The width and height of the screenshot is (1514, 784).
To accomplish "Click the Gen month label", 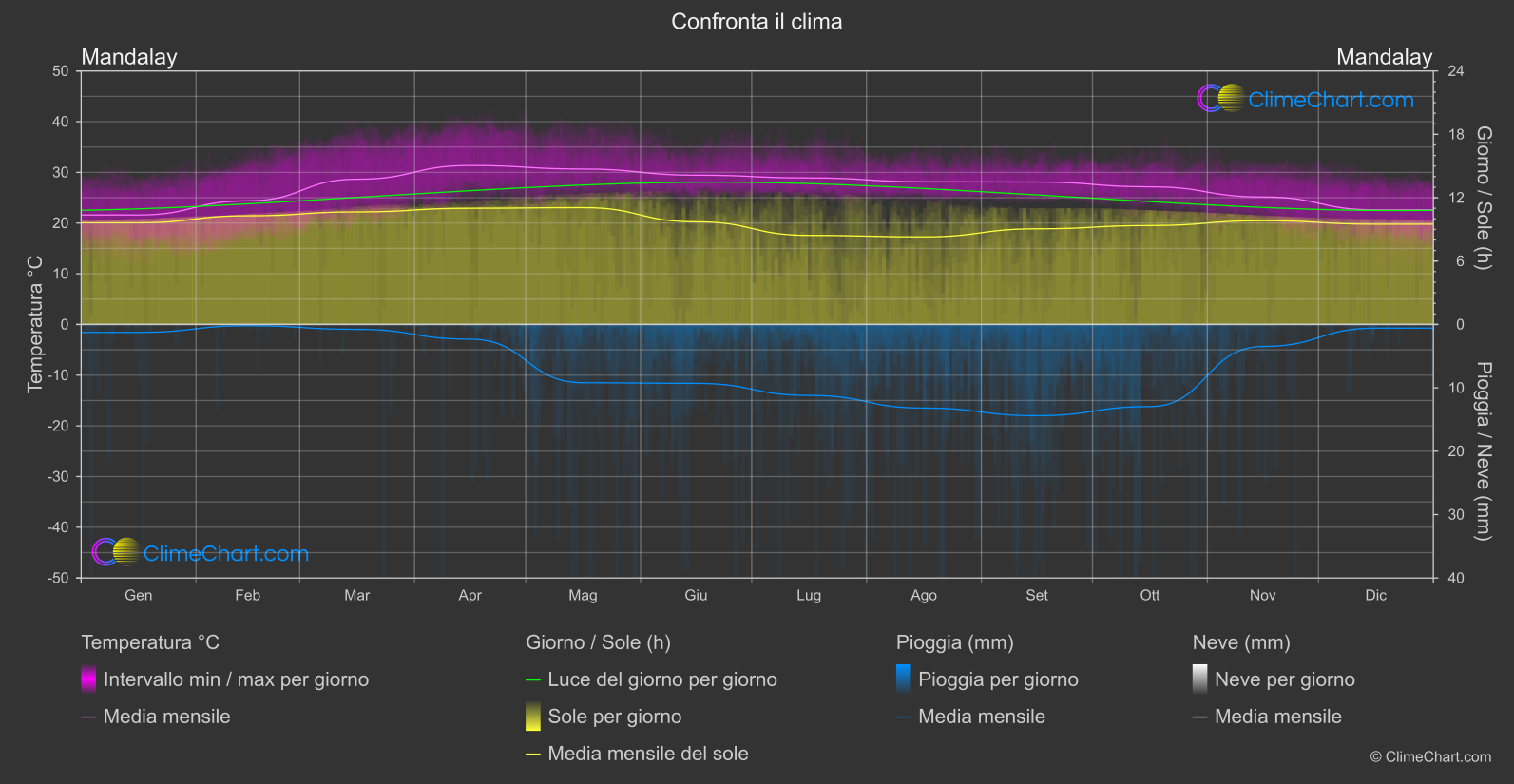I will point(139,595).
